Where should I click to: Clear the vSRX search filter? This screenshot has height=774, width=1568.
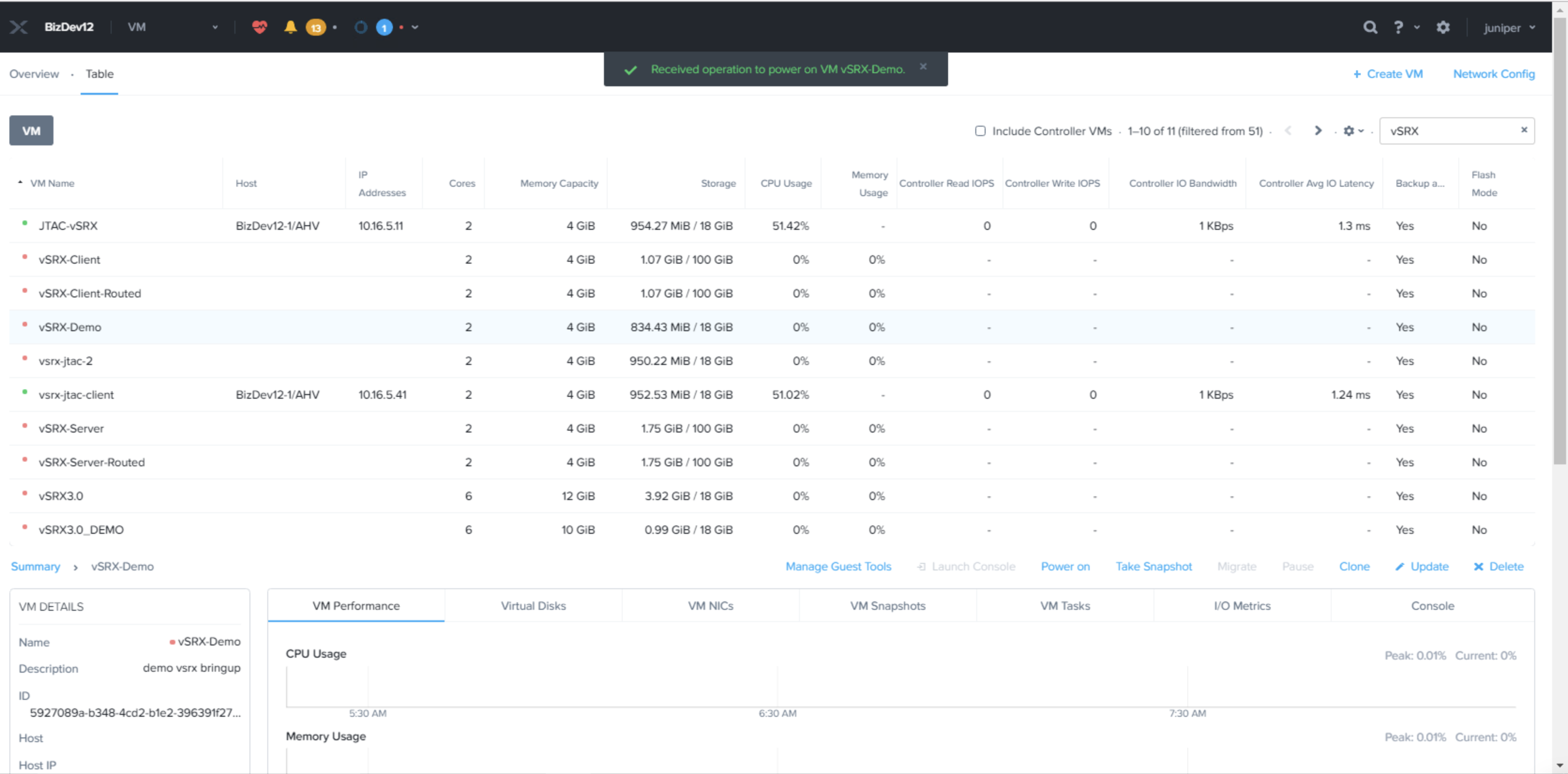[x=1523, y=130]
